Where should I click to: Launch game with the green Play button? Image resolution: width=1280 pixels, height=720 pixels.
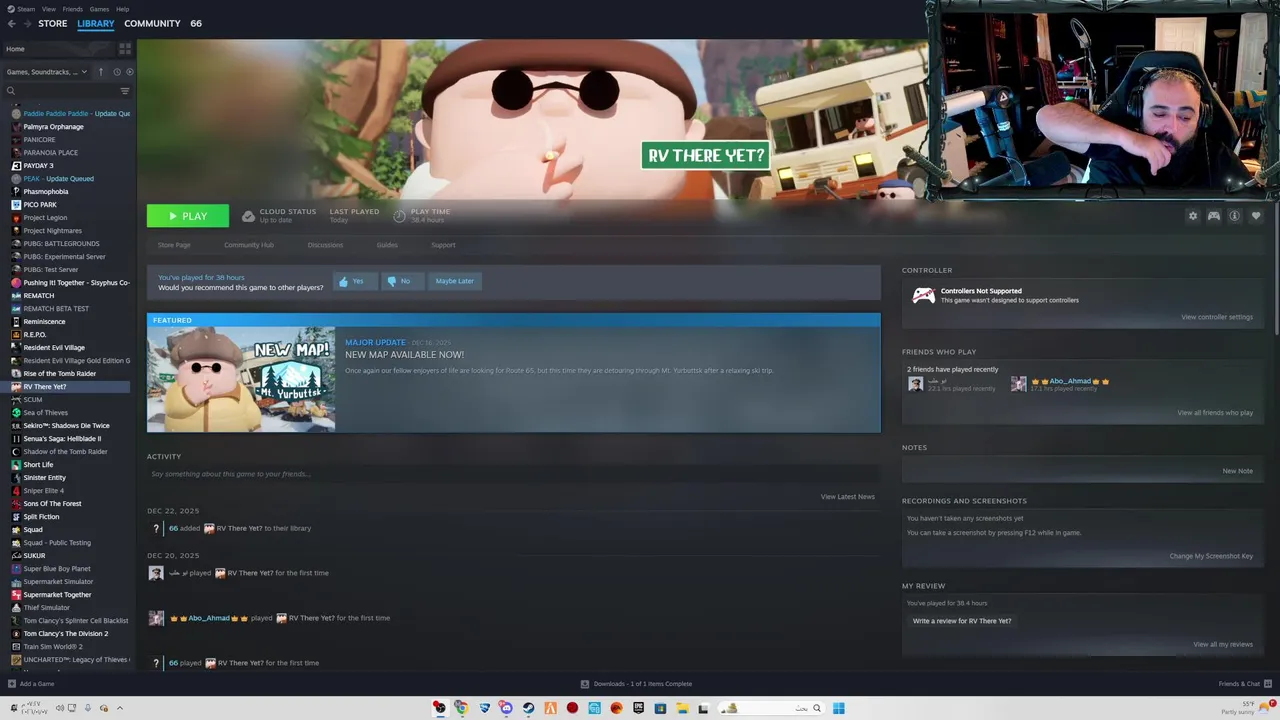pyautogui.click(x=188, y=216)
